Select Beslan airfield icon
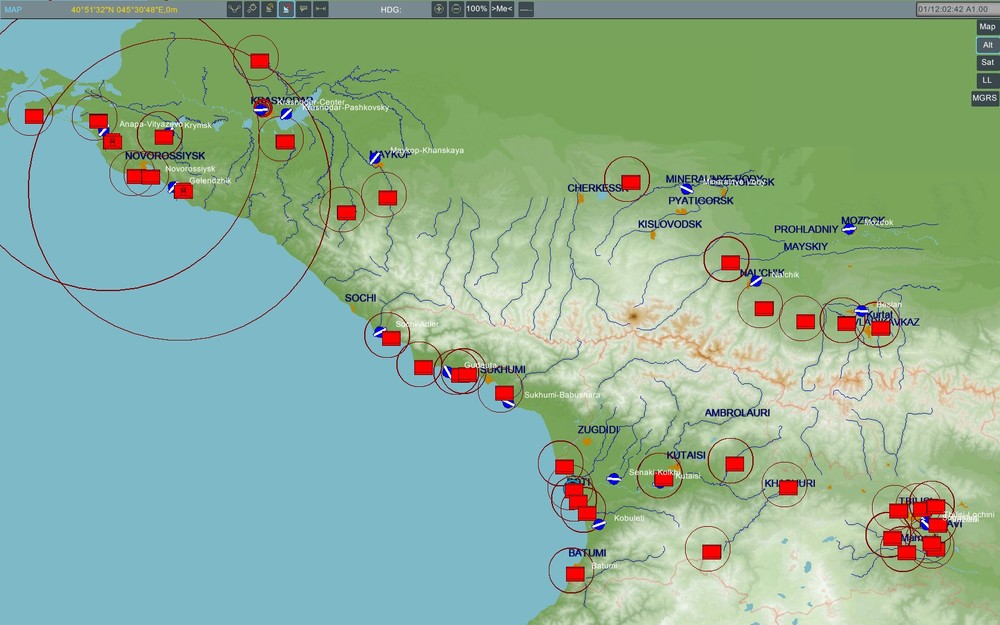 [x=862, y=311]
